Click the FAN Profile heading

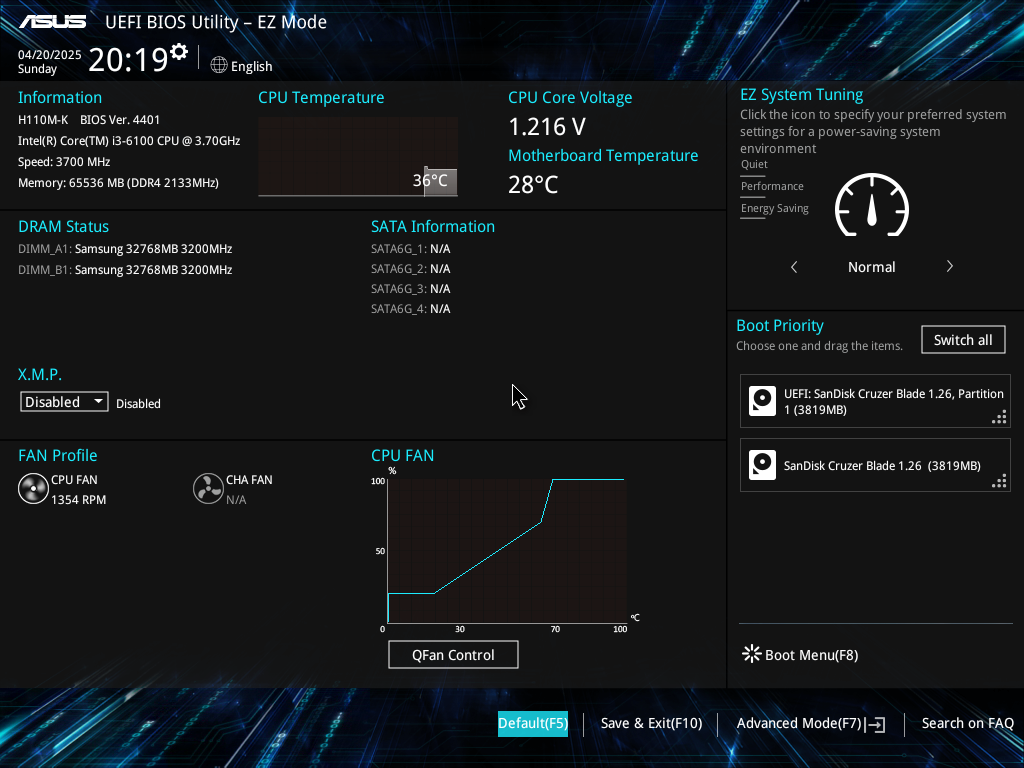57,455
